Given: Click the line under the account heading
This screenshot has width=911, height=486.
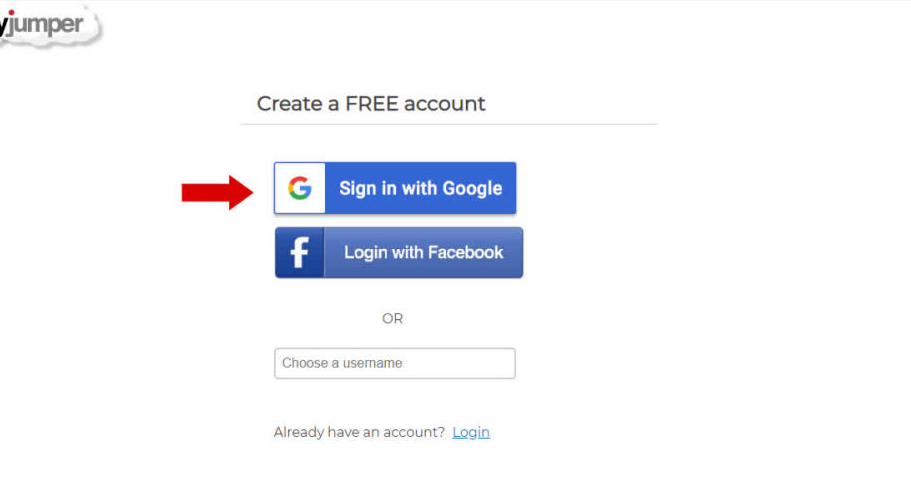Looking at the screenshot, I should (x=449, y=124).
